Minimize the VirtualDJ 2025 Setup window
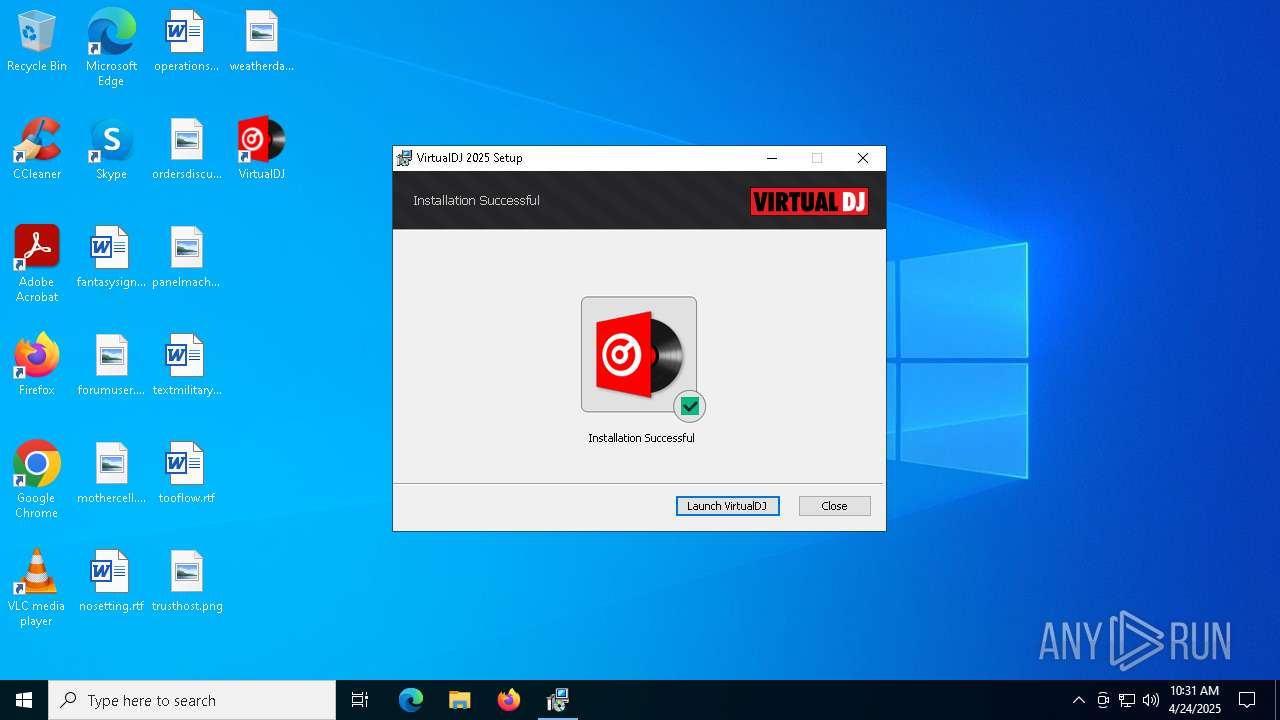The height and width of the screenshot is (720, 1280). click(x=772, y=158)
